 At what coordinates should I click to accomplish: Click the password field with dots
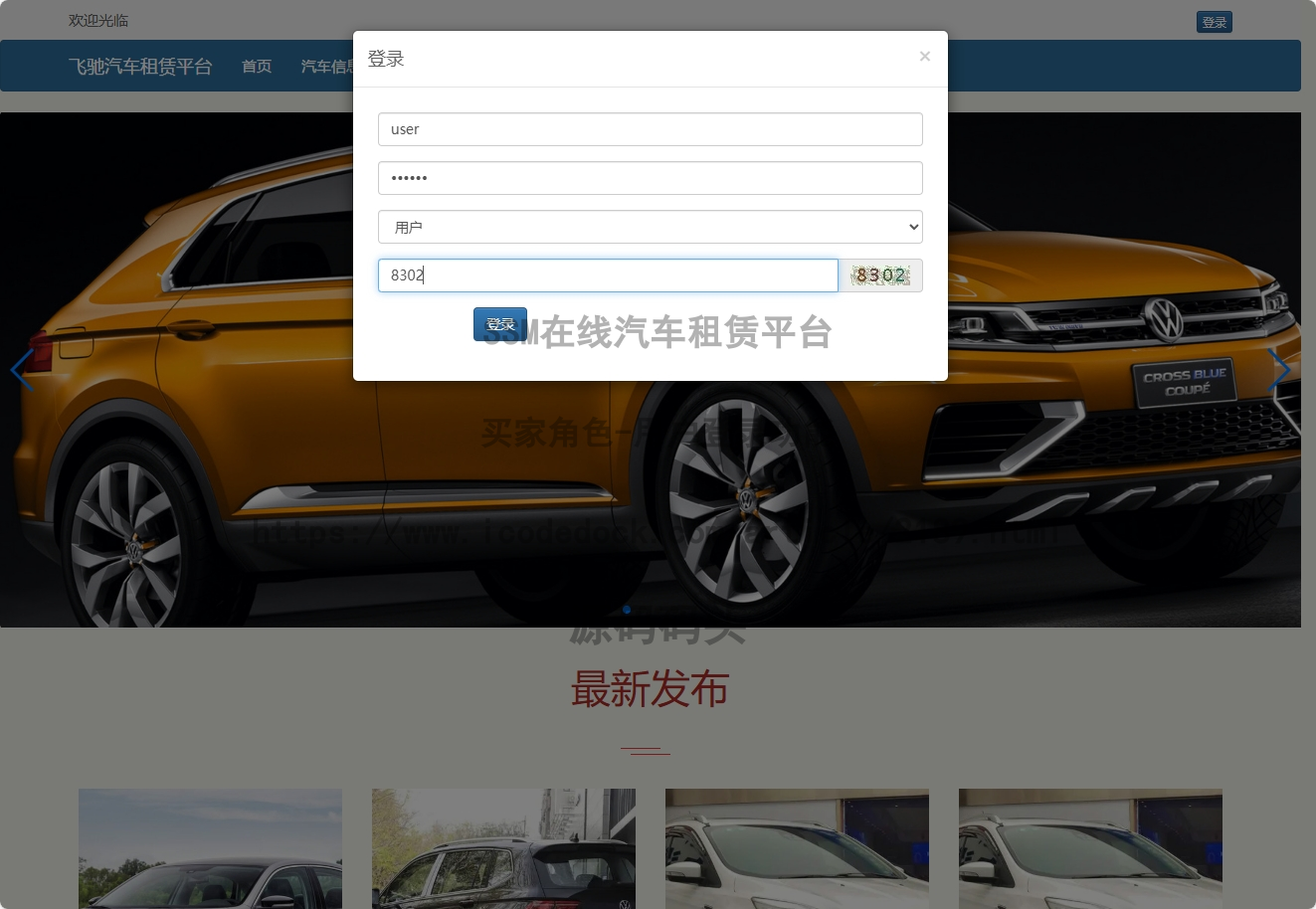click(651, 178)
